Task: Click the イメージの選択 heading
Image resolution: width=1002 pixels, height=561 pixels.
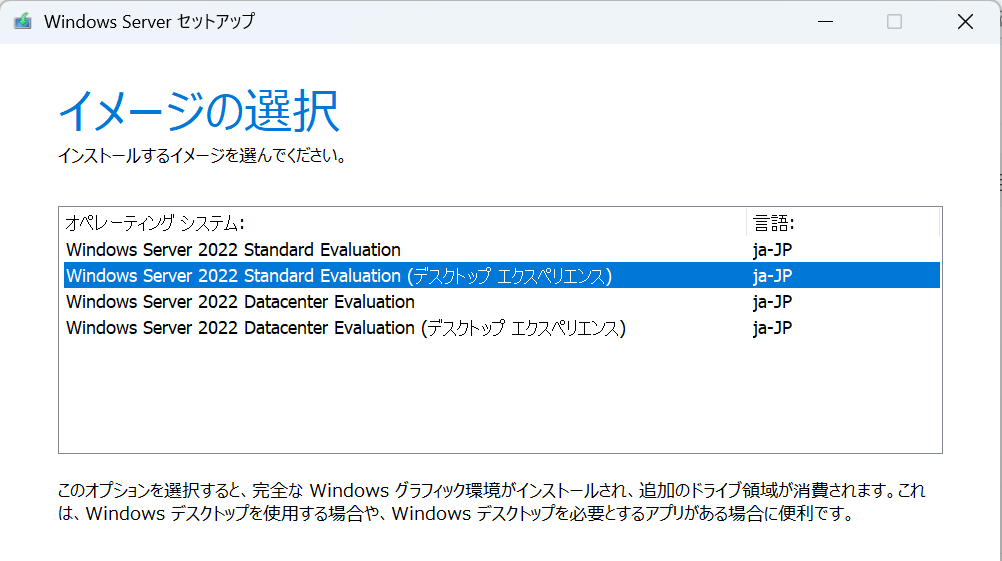Action: (x=199, y=111)
